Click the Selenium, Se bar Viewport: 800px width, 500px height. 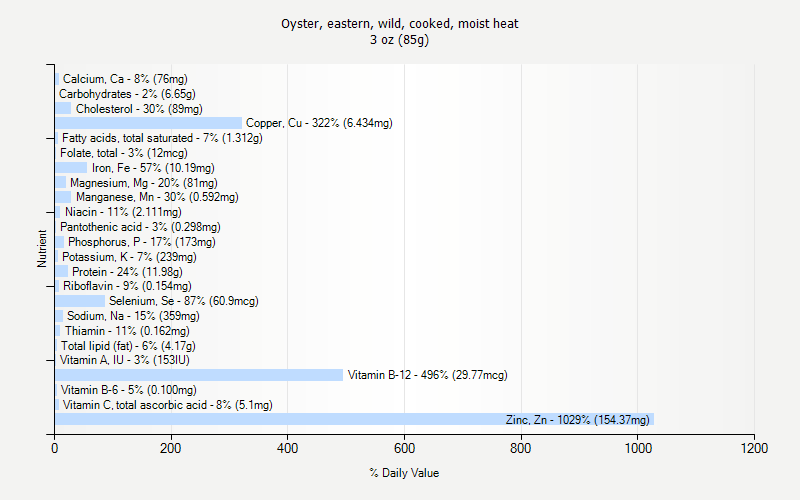point(79,301)
